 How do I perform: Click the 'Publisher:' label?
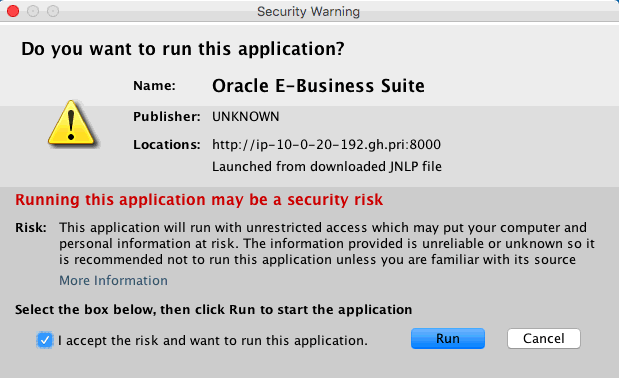[x=167, y=117]
